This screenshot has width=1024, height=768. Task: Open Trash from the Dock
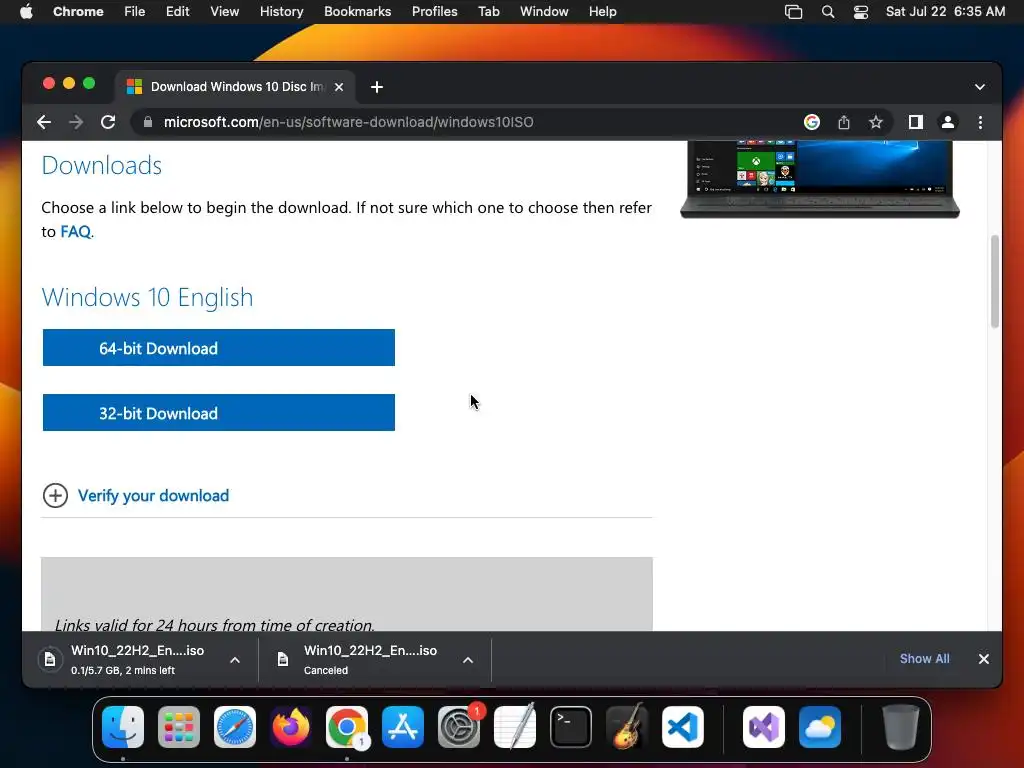click(x=901, y=727)
